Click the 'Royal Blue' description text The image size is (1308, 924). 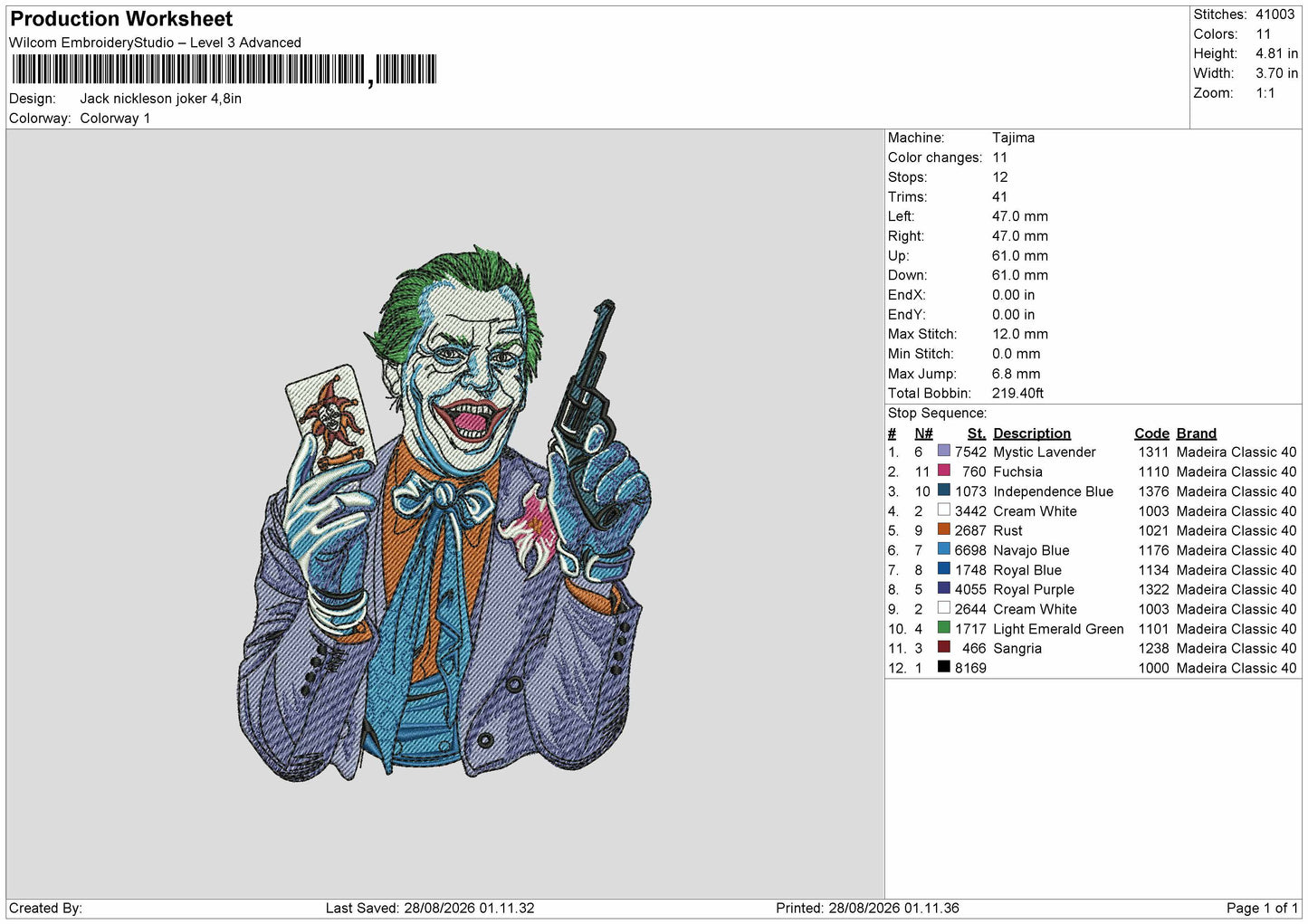pyautogui.click(x=1027, y=570)
